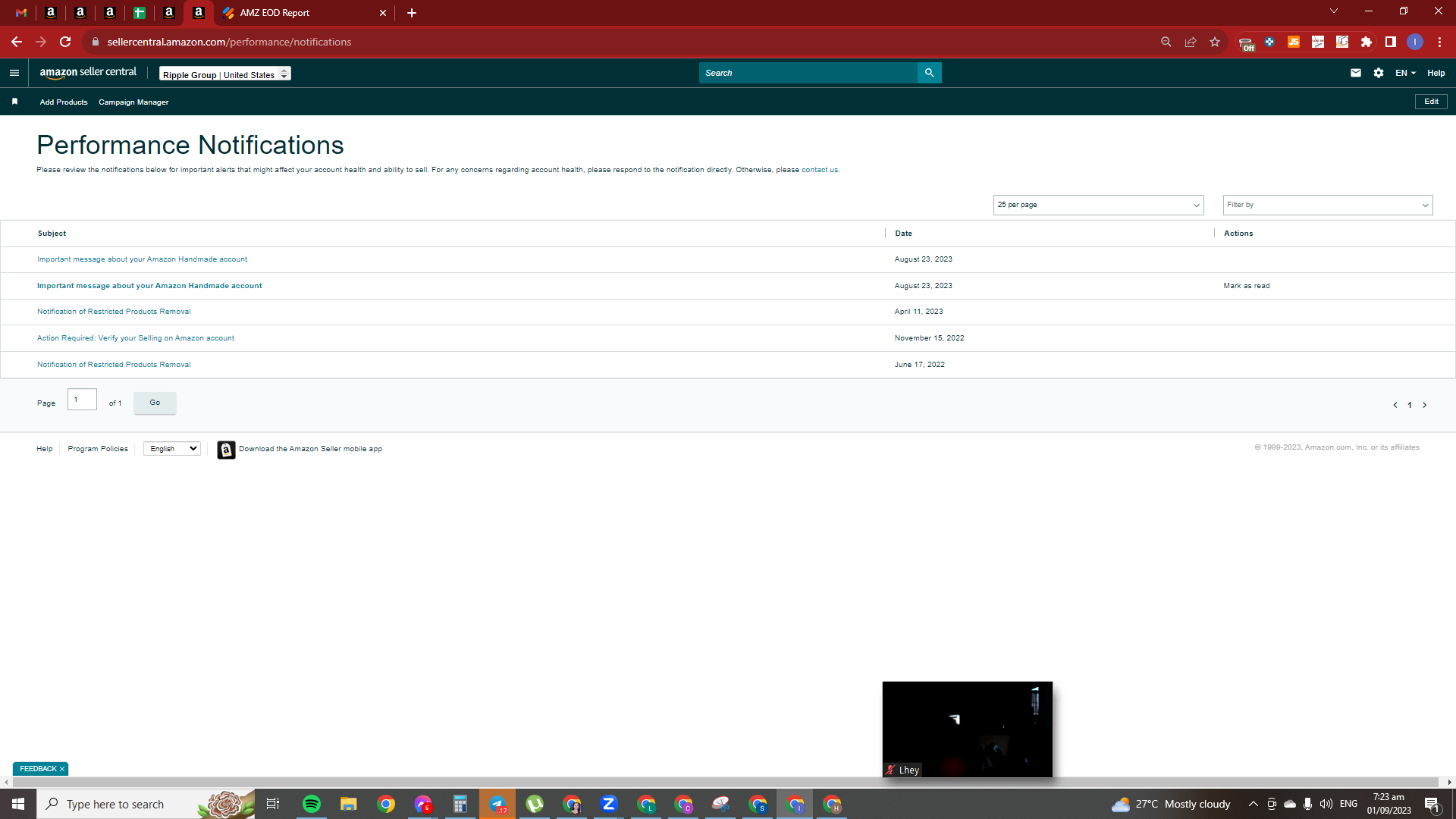Open the notification center icon

[x=1432, y=804]
